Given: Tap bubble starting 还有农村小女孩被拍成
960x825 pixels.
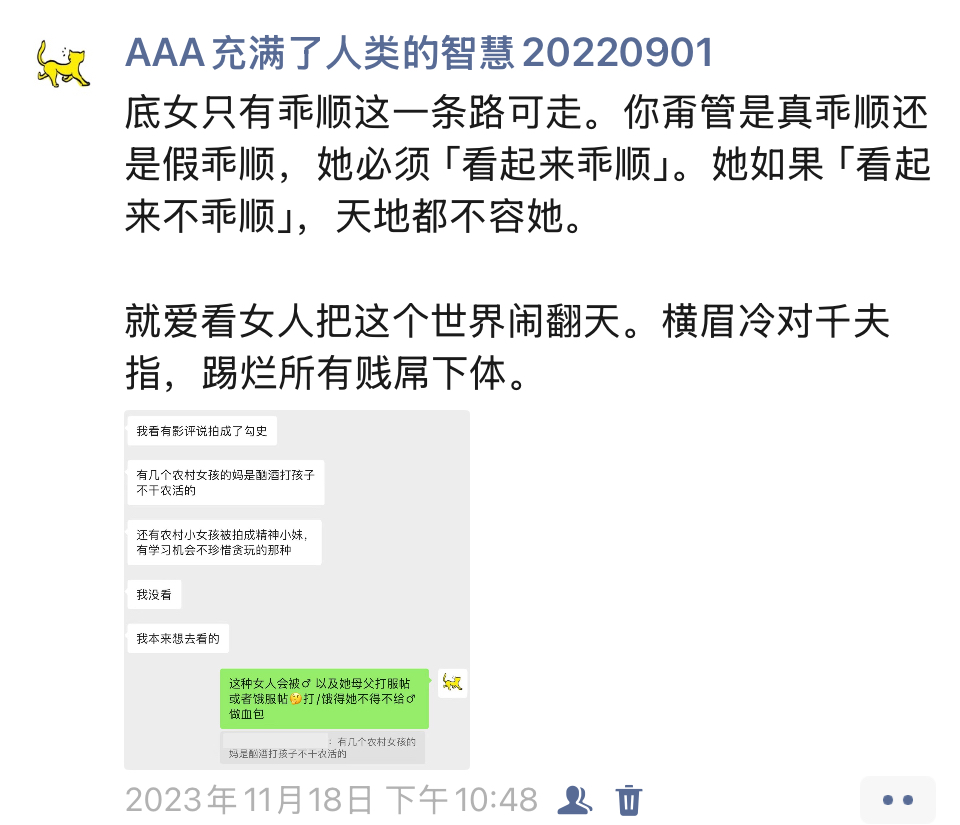Looking at the screenshot, I should pyautogui.click(x=225, y=542).
